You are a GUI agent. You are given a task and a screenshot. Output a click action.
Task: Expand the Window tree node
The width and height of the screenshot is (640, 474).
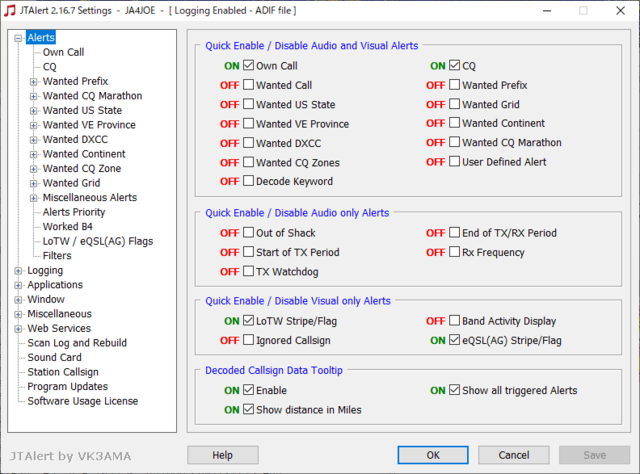pos(18,300)
